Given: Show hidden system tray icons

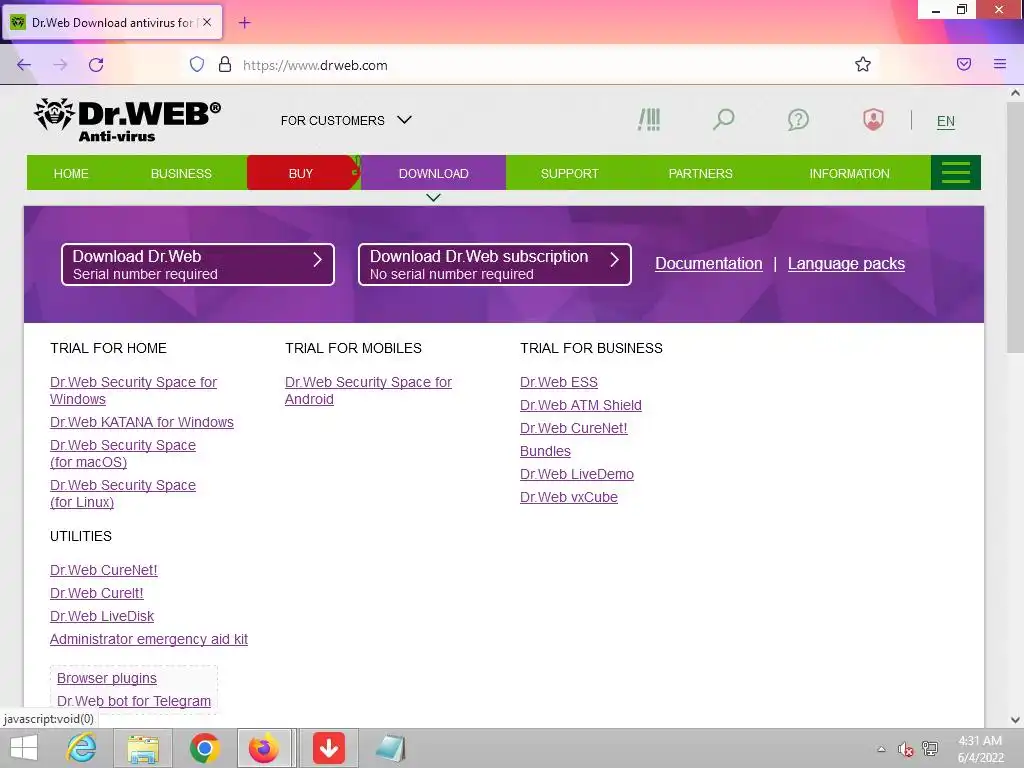Looking at the screenshot, I should pos(881,749).
